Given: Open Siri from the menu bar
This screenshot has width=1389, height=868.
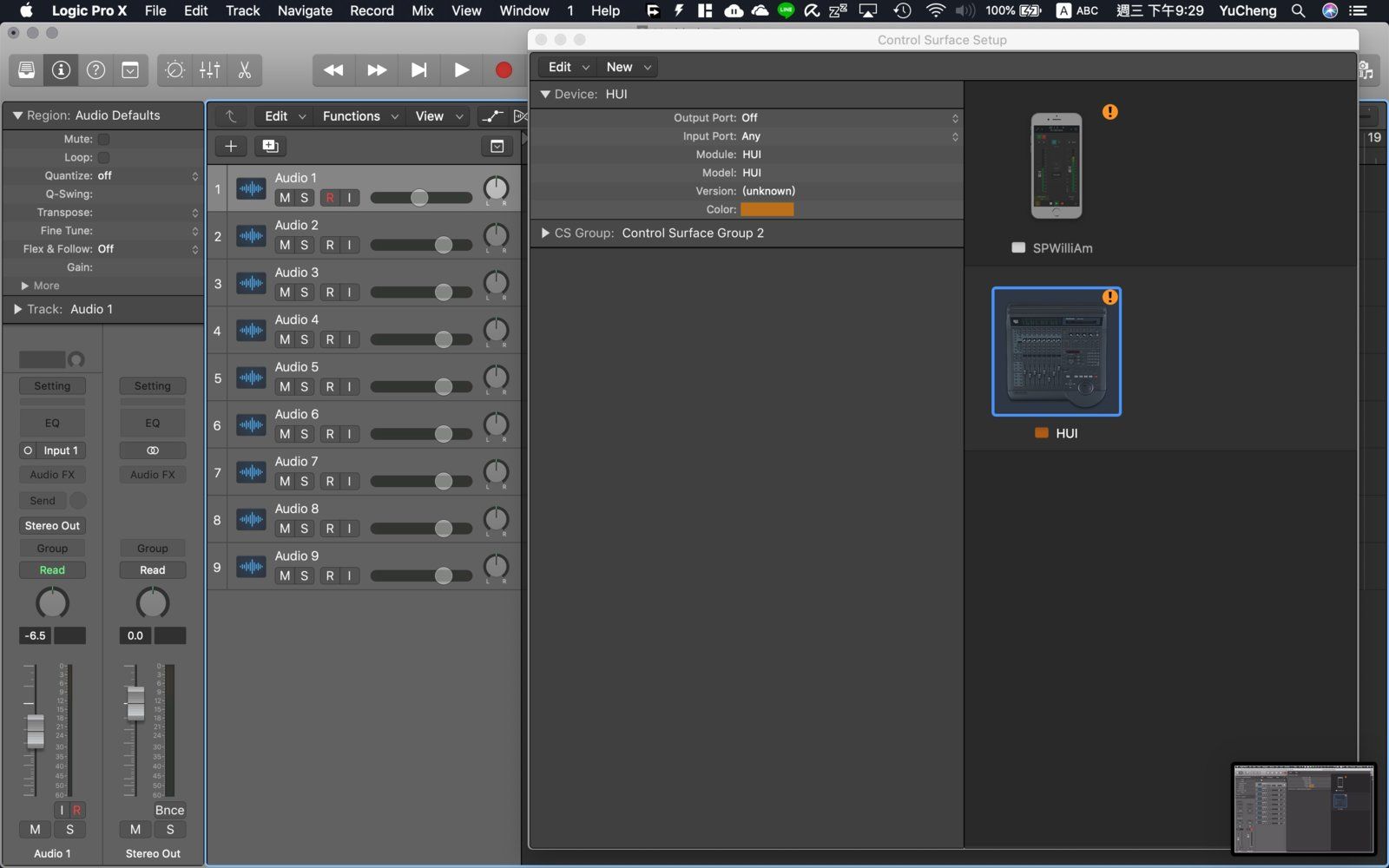Looking at the screenshot, I should click(x=1329, y=10).
